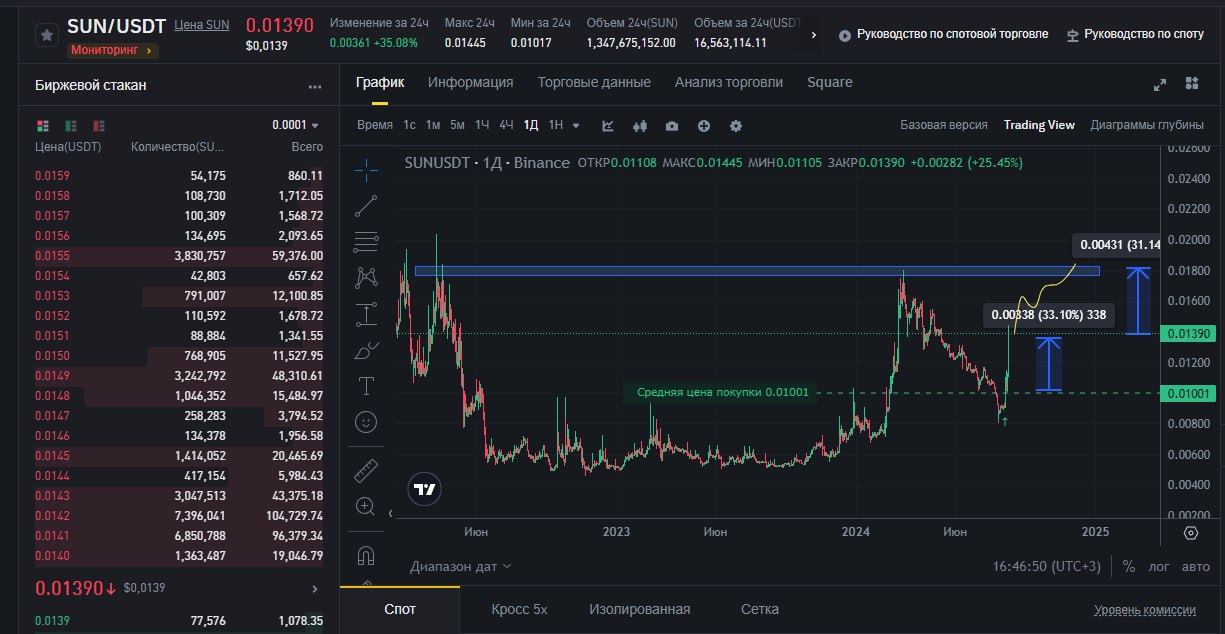The image size is (1225, 634).
Task: Open the 0.0001 price grouping dropdown
Action: (295, 125)
